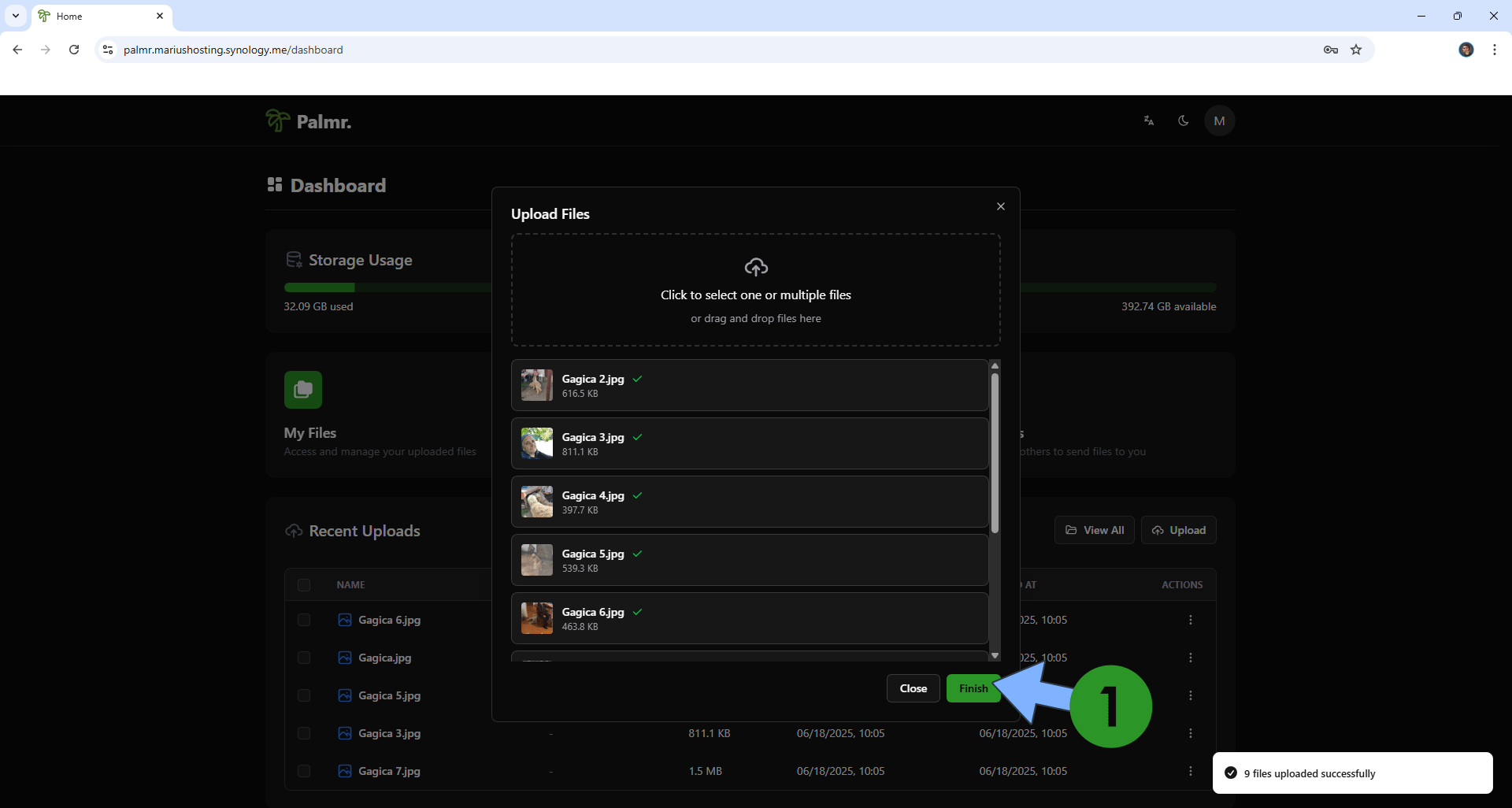Open the Chrome three-dot menu
The width and height of the screenshot is (1512, 808).
(1495, 50)
